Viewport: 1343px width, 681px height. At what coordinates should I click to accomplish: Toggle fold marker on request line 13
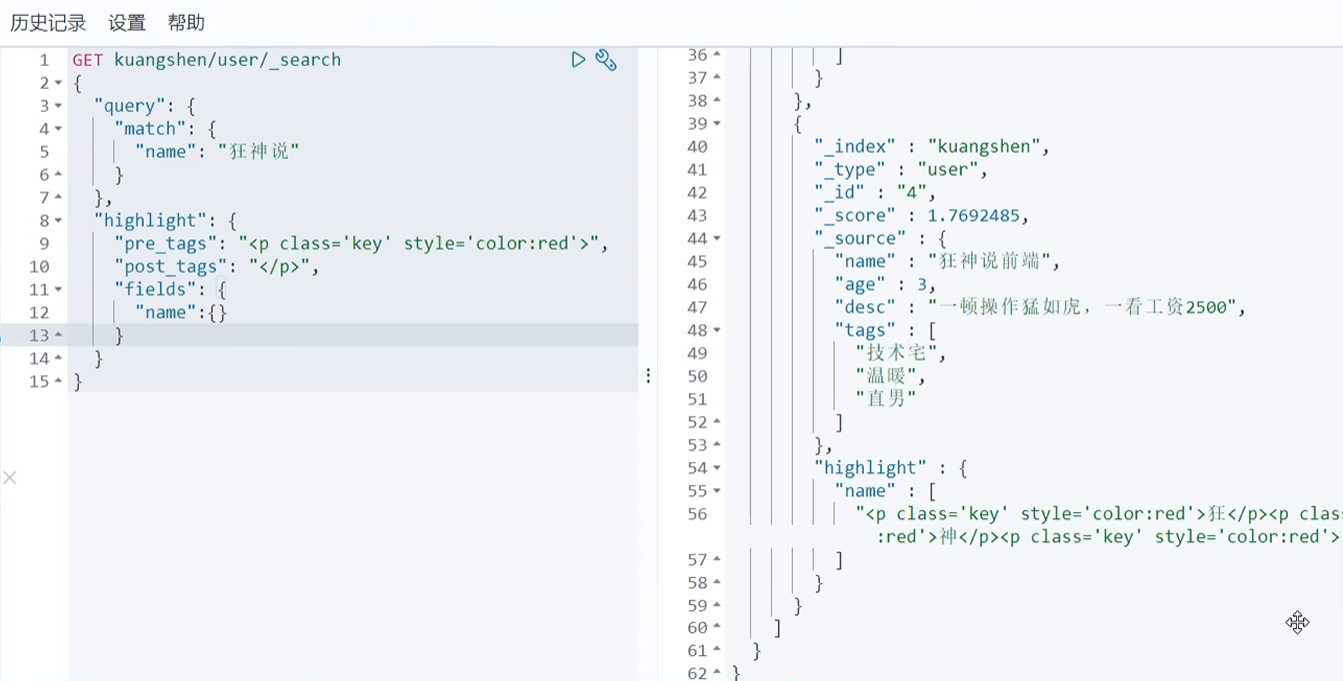58,336
